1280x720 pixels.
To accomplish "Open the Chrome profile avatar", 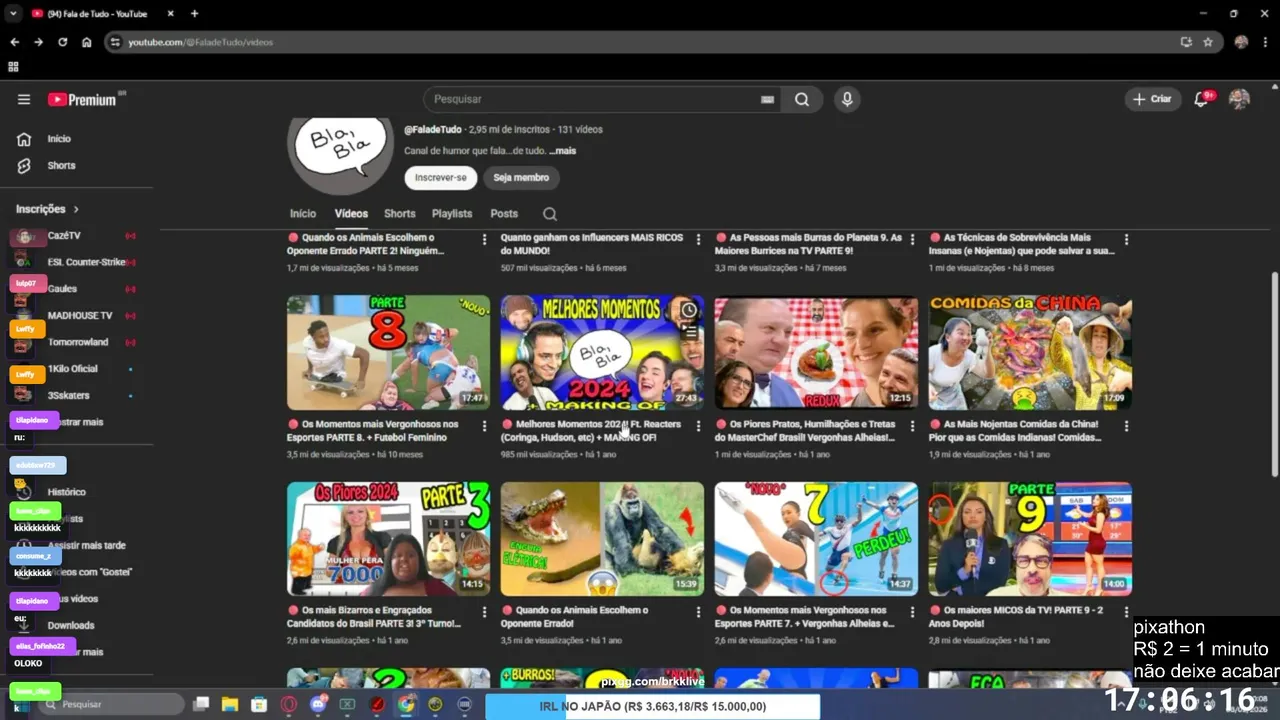I will pos(1241,42).
